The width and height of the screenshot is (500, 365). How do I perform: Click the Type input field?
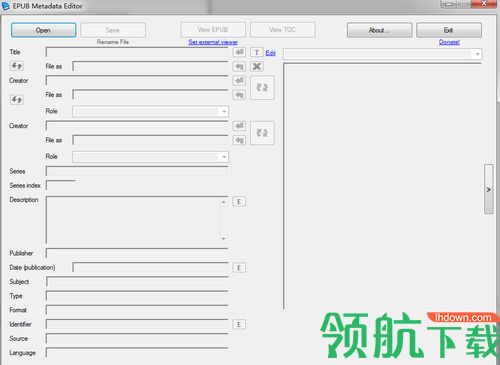tap(137, 296)
